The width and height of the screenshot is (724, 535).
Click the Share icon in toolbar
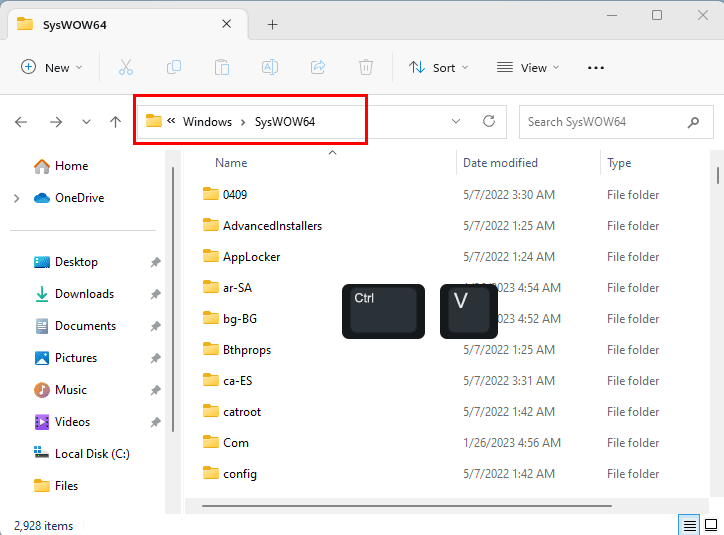318,67
